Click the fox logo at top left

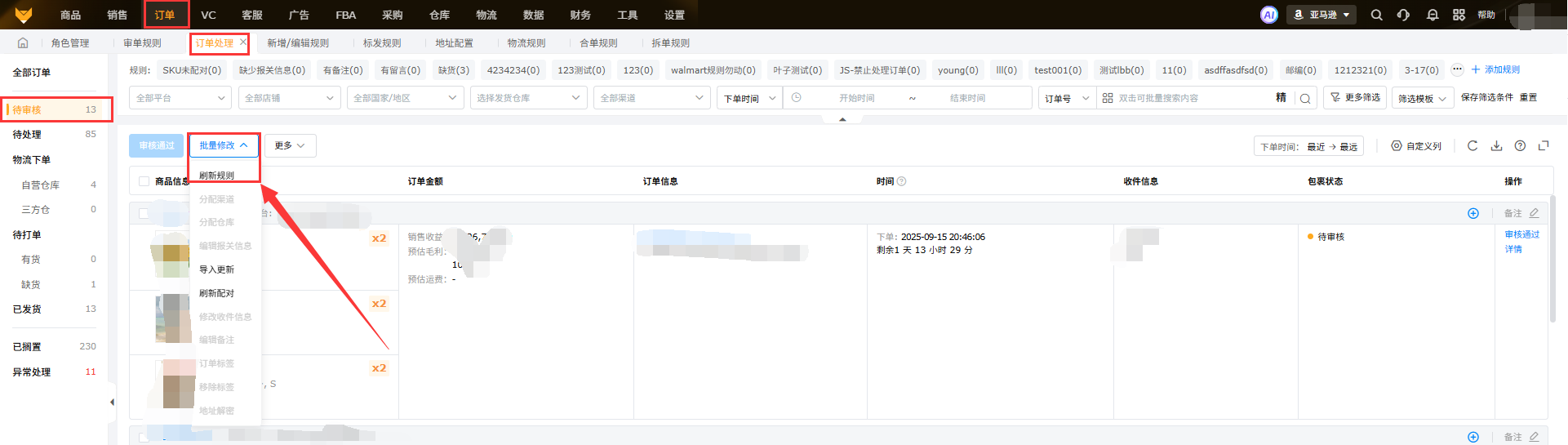tap(24, 15)
